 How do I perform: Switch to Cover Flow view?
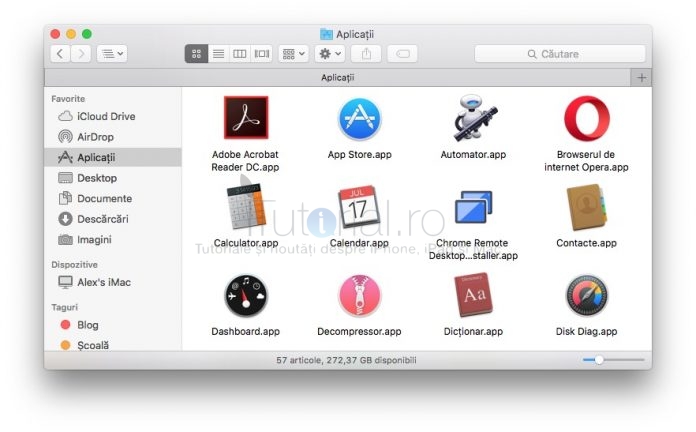[261, 54]
